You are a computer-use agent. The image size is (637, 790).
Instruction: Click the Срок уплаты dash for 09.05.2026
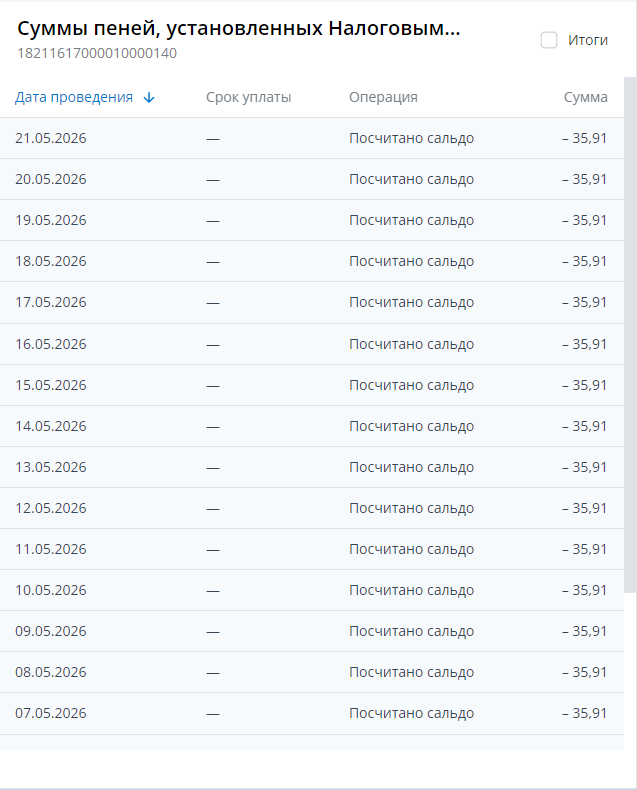213,632
